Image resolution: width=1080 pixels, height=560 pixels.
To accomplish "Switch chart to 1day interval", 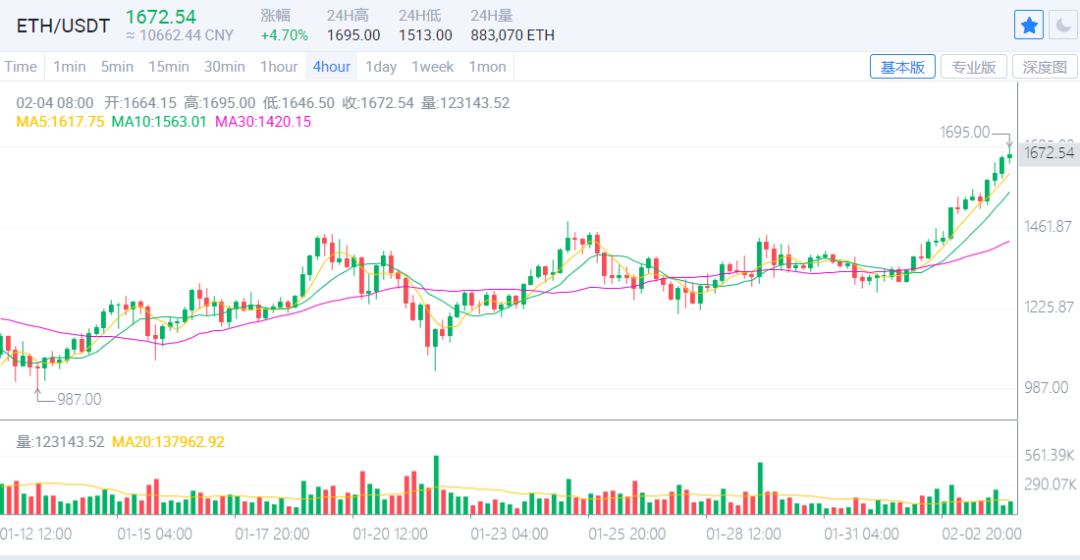I will click(x=381, y=67).
